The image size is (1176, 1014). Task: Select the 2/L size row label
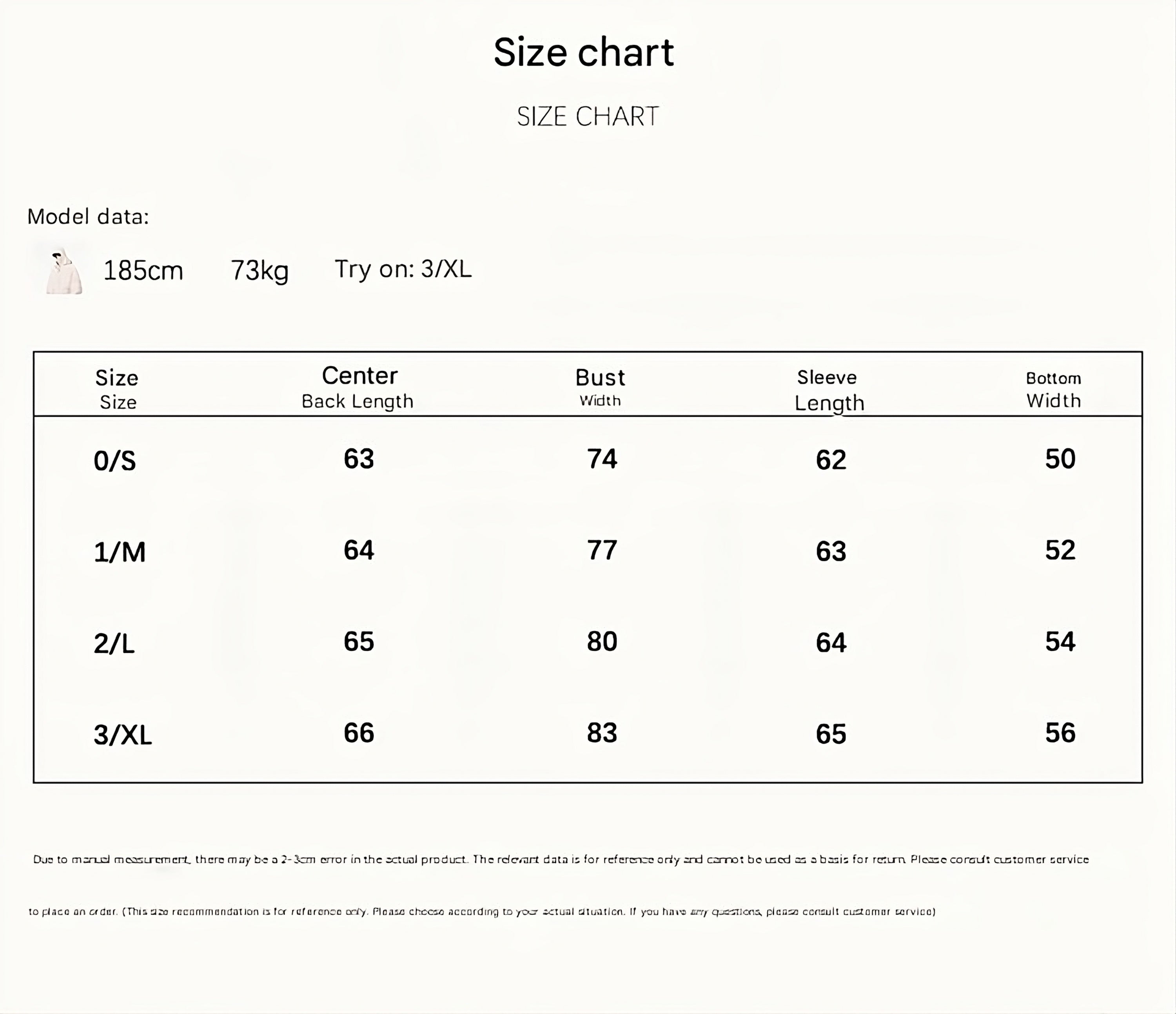(x=114, y=643)
